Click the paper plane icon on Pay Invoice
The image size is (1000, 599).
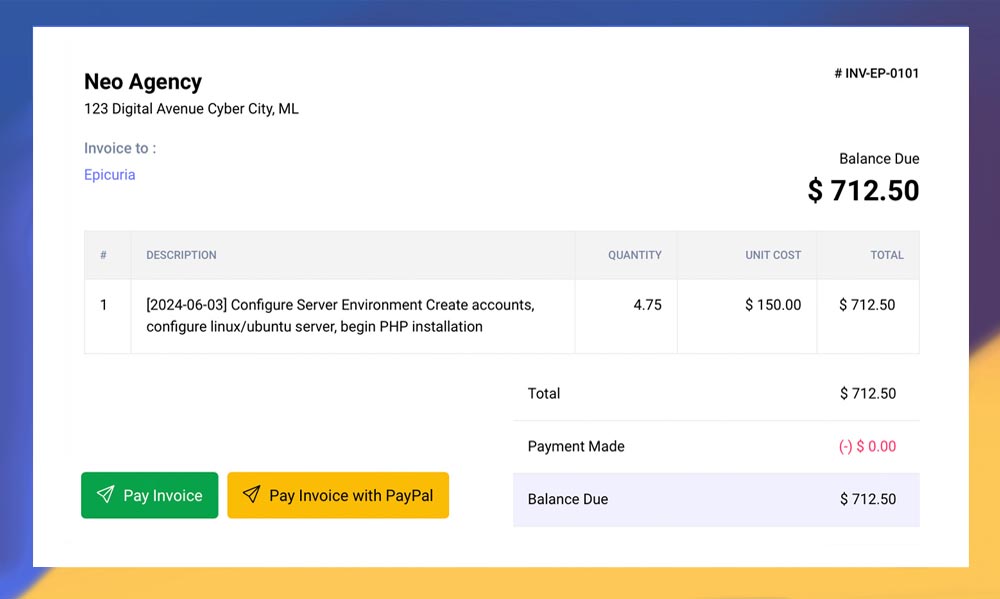pyautogui.click(x=105, y=495)
